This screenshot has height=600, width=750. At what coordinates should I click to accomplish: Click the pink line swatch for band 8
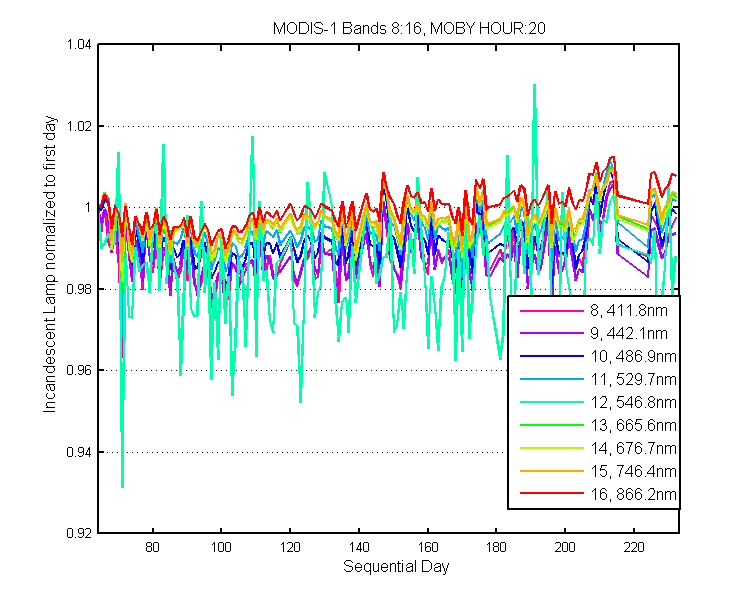point(552,311)
